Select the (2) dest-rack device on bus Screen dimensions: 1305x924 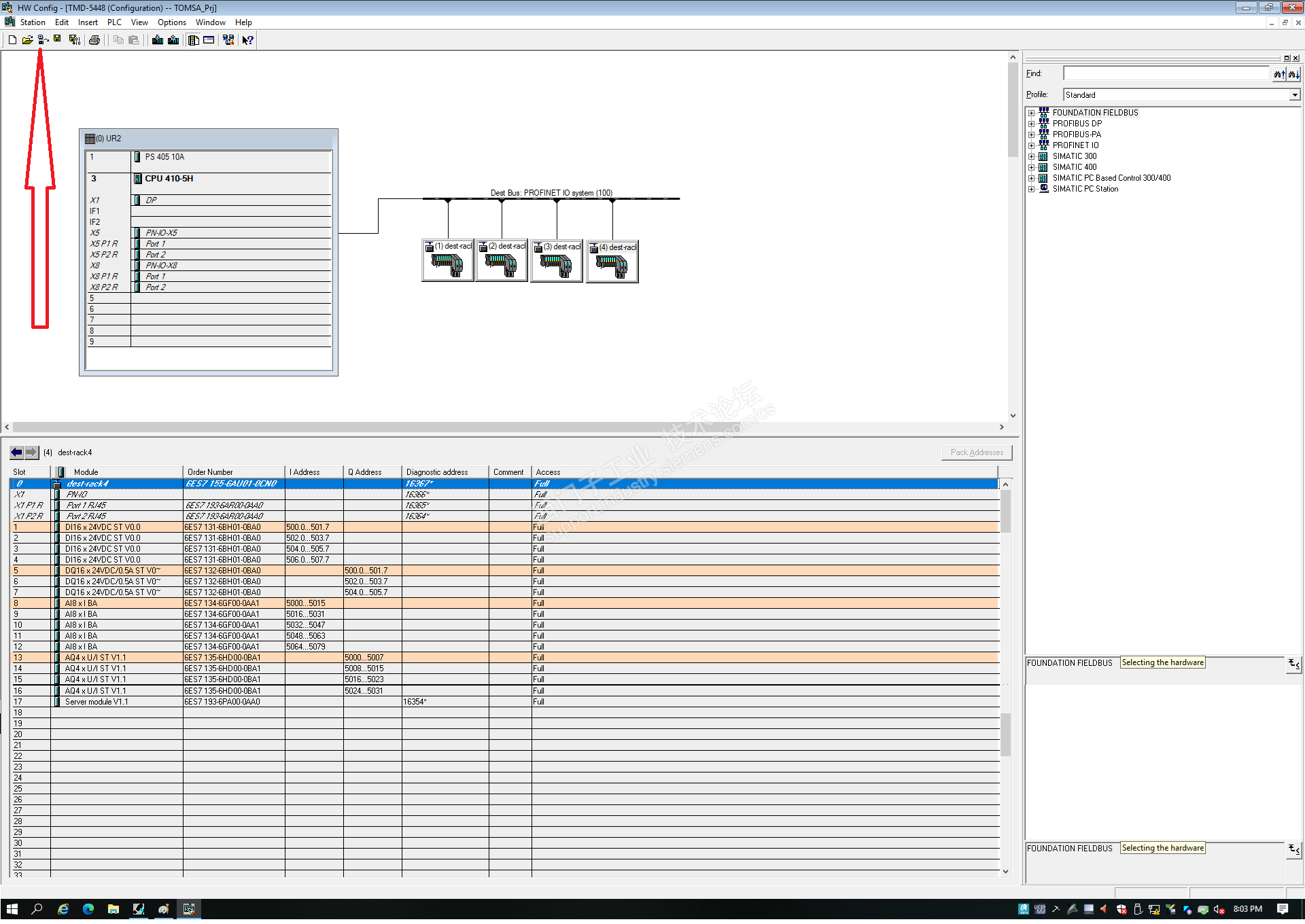pyautogui.click(x=502, y=262)
